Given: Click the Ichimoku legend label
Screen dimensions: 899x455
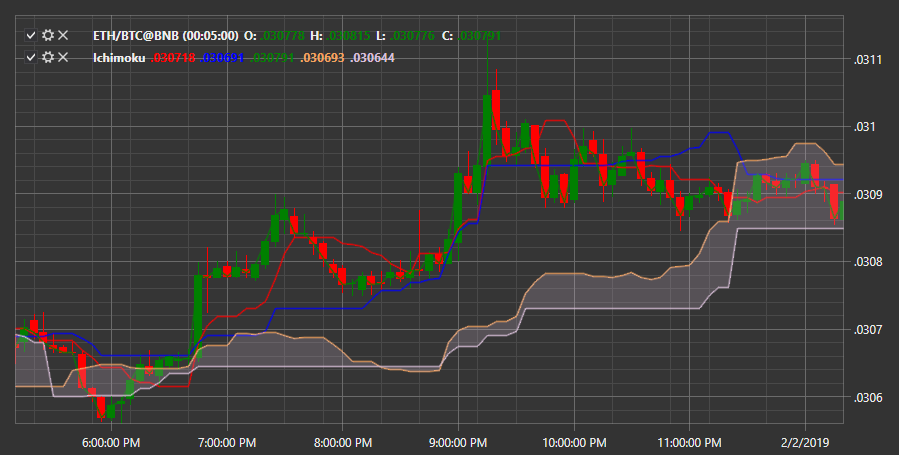Looking at the screenshot, I should [119, 58].
